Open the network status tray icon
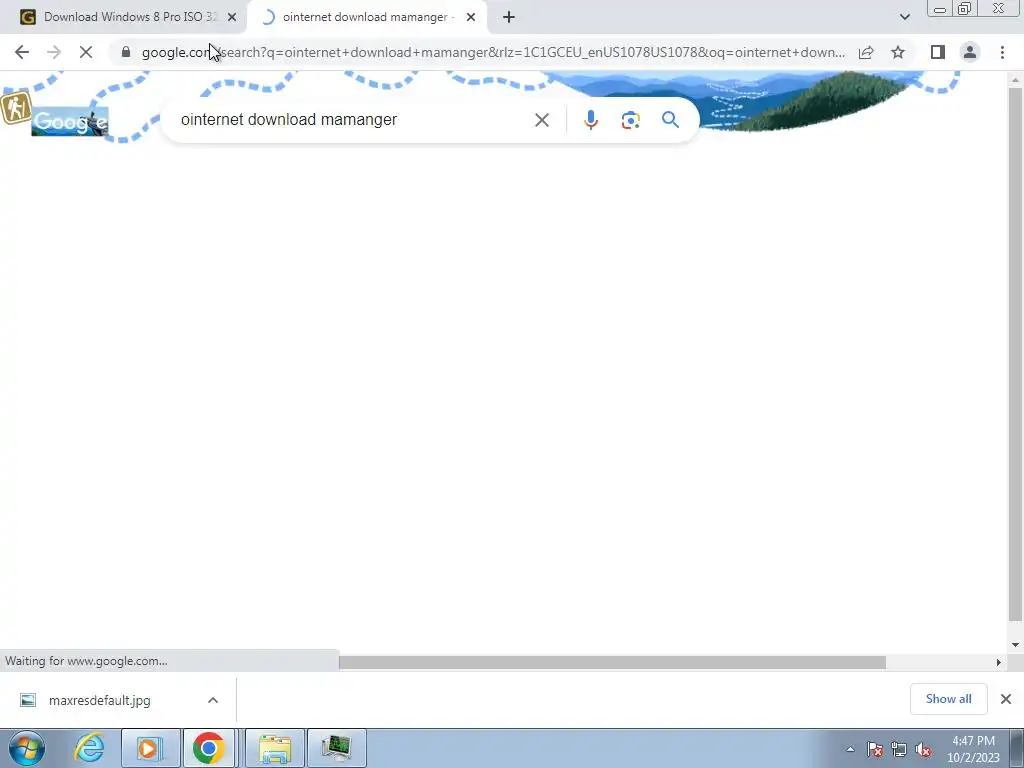 (x=899, y=749)
